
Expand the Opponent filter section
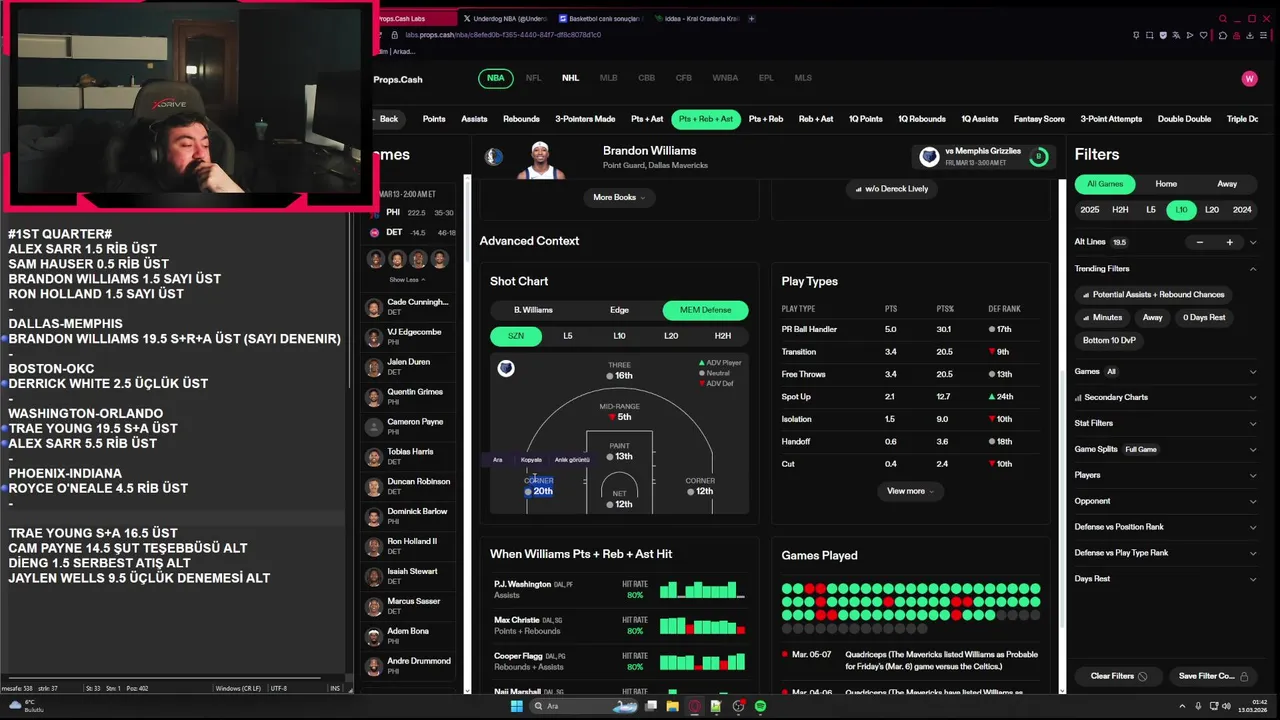tap(1165, 501)
